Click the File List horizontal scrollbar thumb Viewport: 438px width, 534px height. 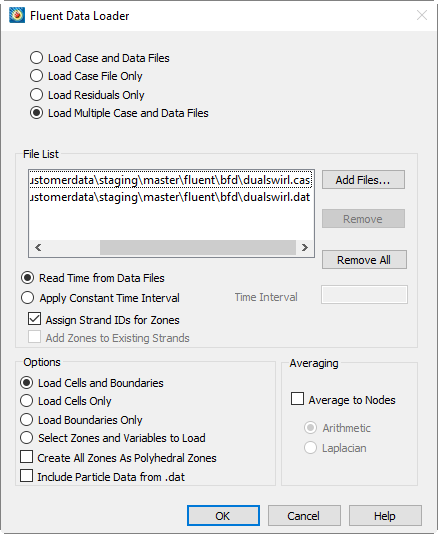198,248
